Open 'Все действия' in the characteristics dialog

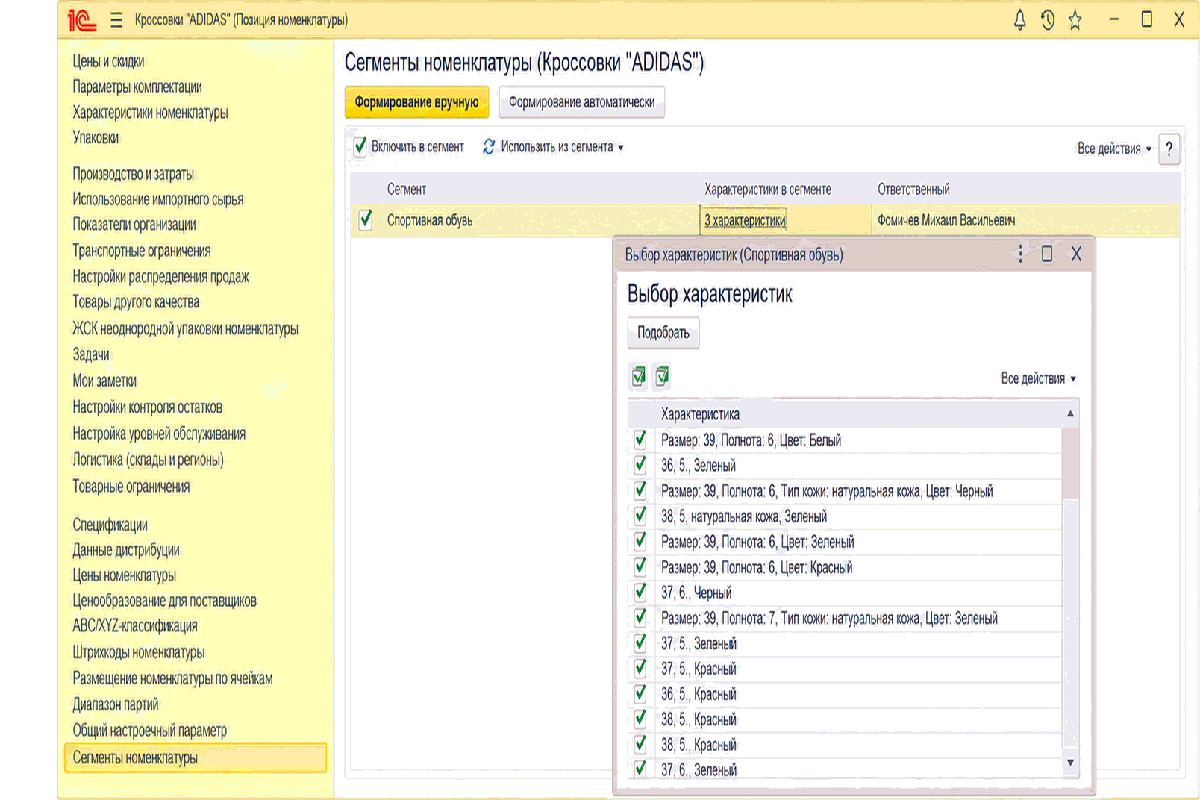pos(1039,379)
